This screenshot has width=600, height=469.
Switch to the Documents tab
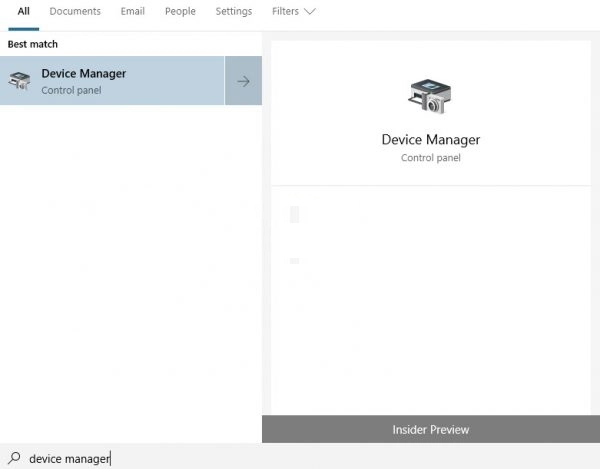click(x=75, y=11)
